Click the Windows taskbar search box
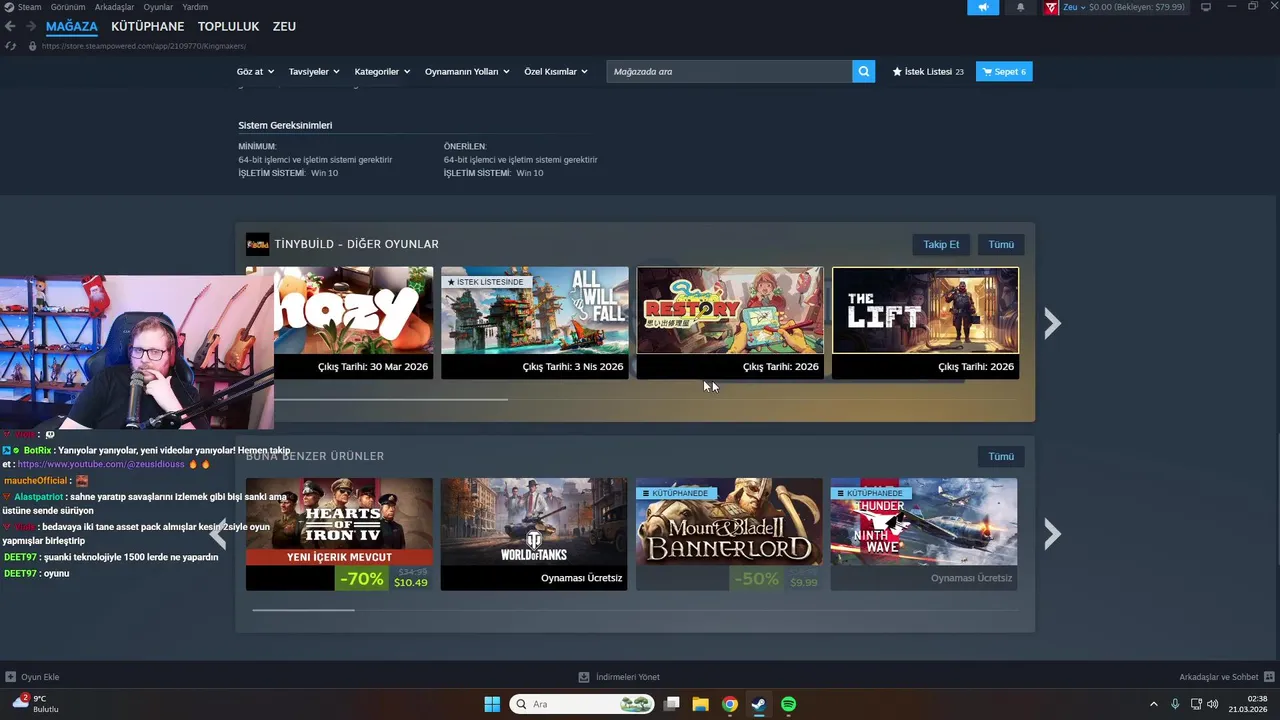 coord(583,704)
